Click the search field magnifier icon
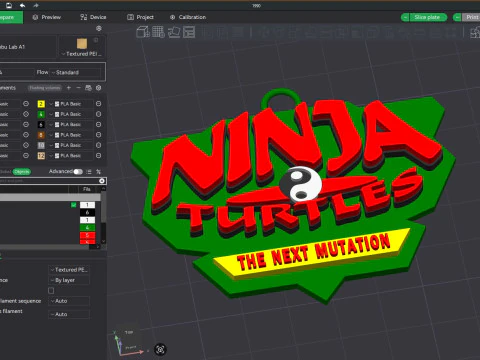480x360 pixels. point(102,181)
